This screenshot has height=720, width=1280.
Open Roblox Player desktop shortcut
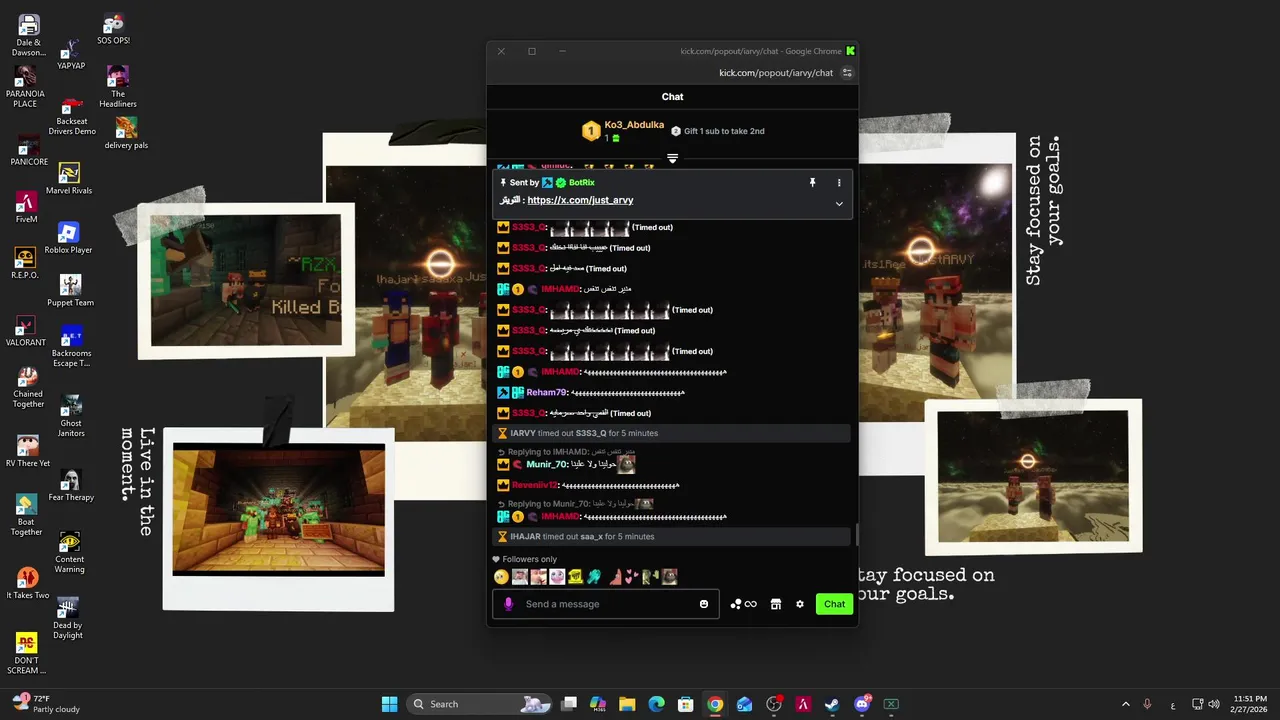click(x=68, y=238)
